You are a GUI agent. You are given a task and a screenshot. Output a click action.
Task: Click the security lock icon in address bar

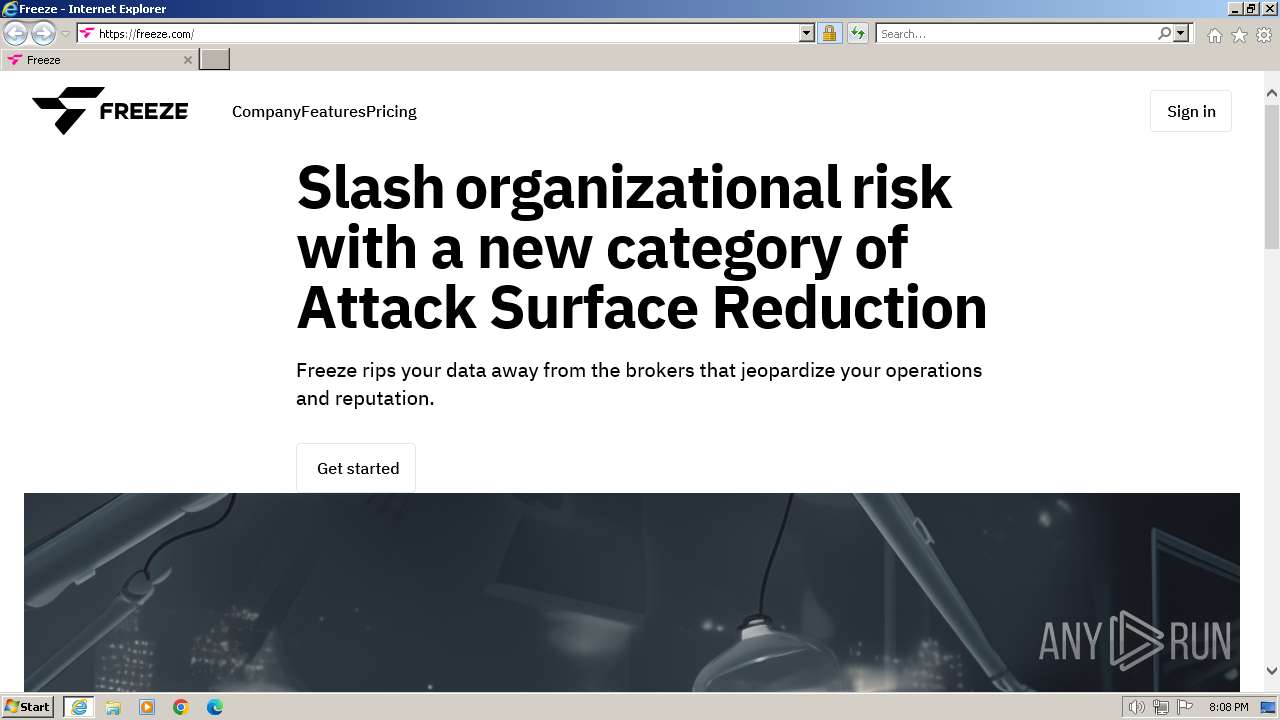(x=829, y=33)
